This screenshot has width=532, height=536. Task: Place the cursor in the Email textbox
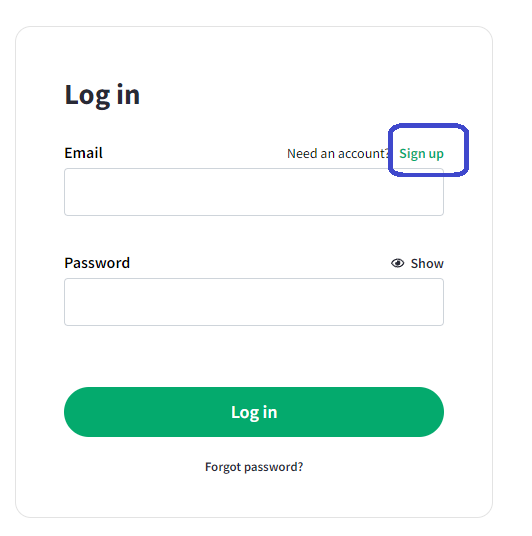point(254,192)
